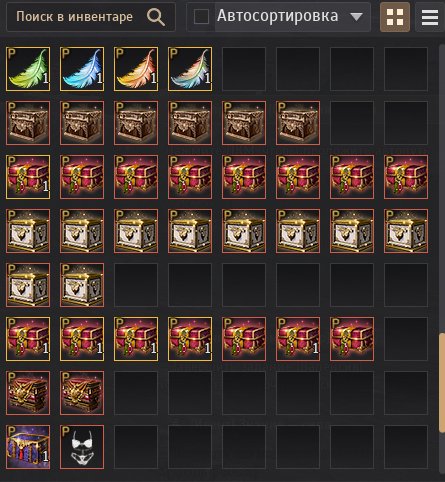The image size is (445, 482).
Task: Switch to grid view icon
Action: click(395, 17)
